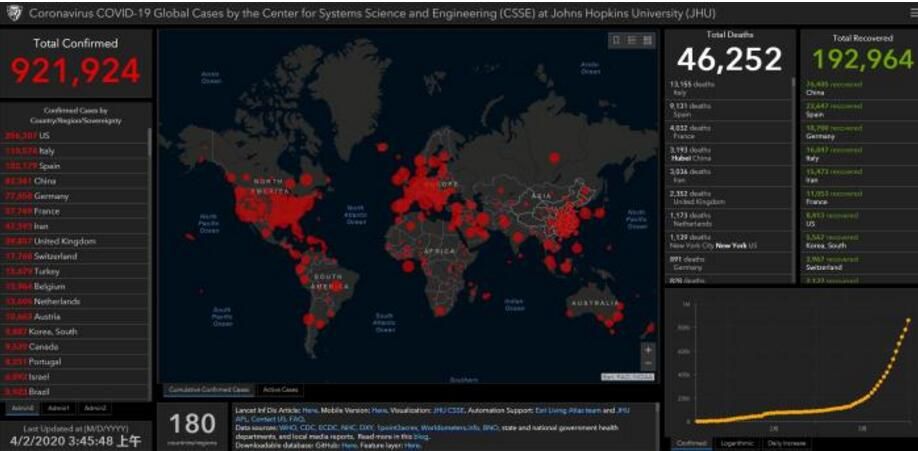Zoom in on the map with plus button
Screen dimensions: 918x451
[648, 350]
